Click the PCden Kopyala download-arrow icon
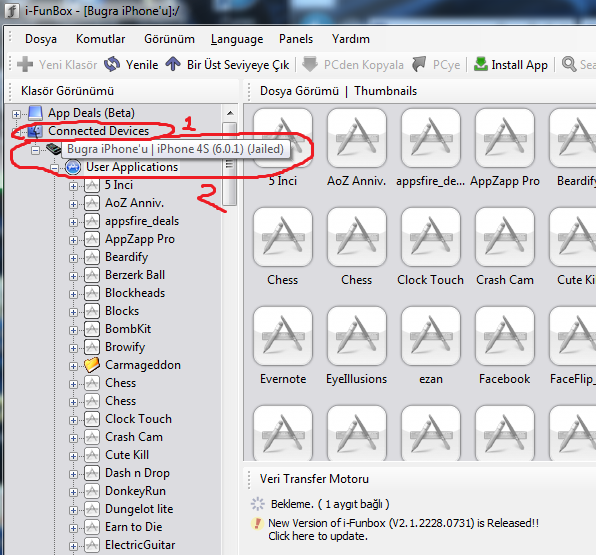This screenshot has height=555, width=596. tap(310, 64)
